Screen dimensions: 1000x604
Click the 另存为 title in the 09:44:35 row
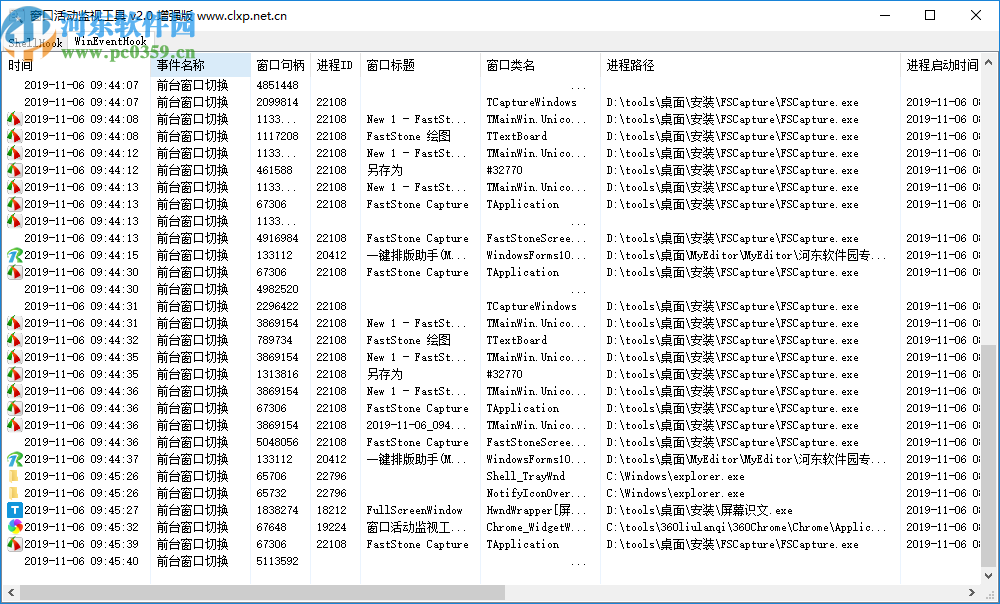tap(385, 374)
